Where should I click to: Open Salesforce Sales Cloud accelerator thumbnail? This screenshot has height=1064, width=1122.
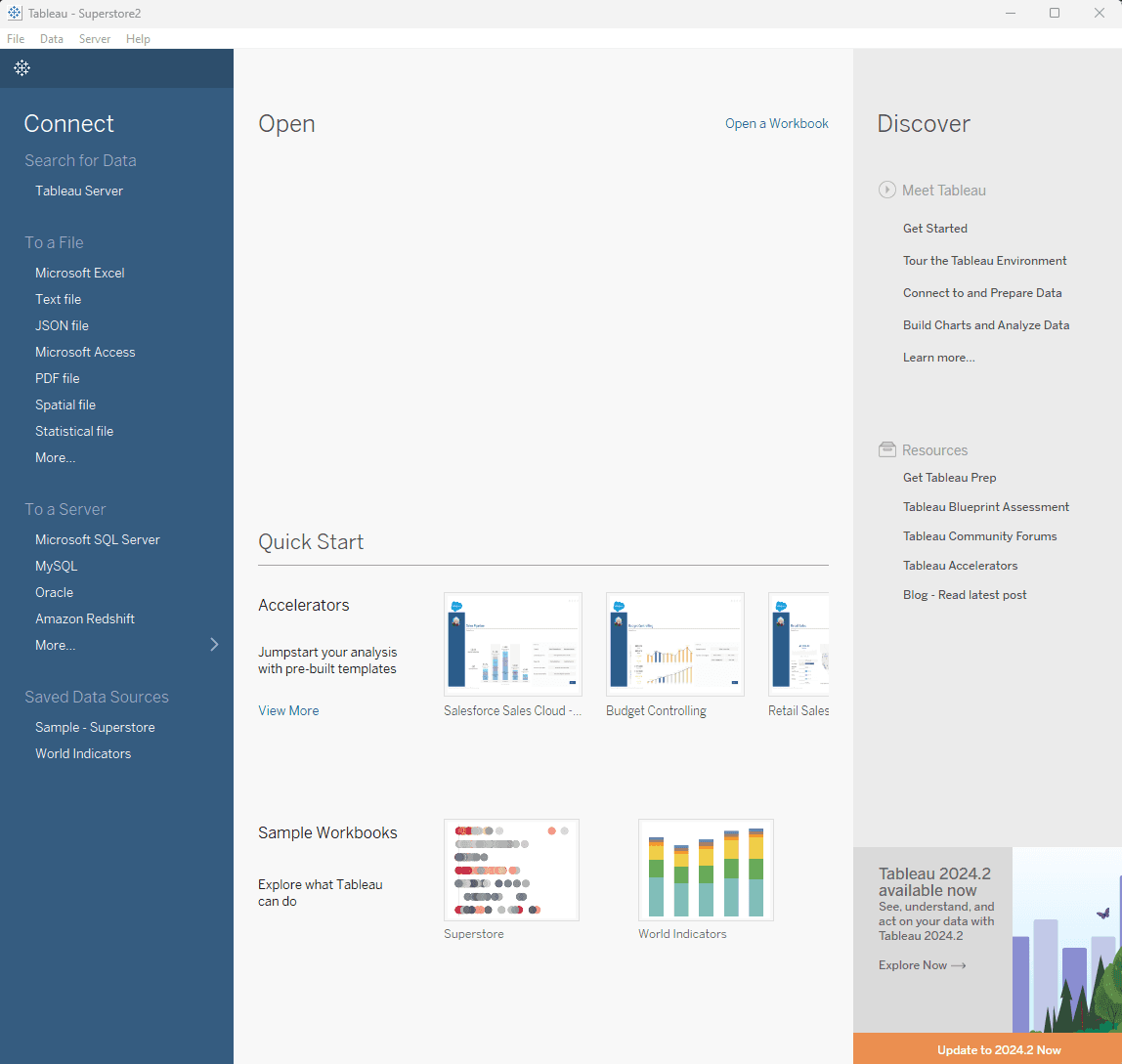[513, 644]
